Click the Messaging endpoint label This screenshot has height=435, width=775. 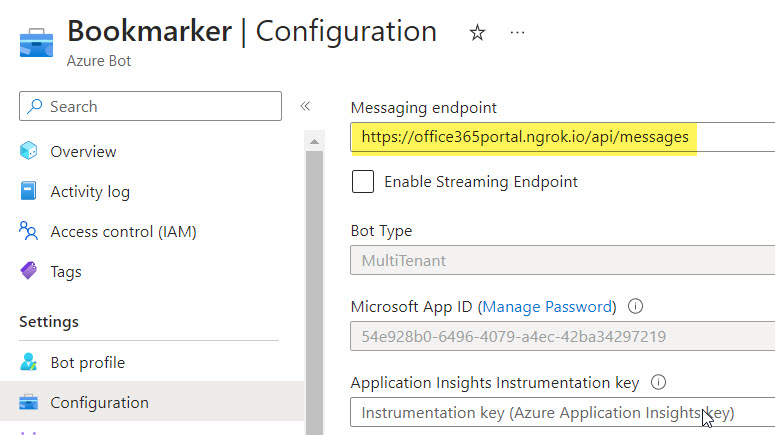click(x=424, y=107)
